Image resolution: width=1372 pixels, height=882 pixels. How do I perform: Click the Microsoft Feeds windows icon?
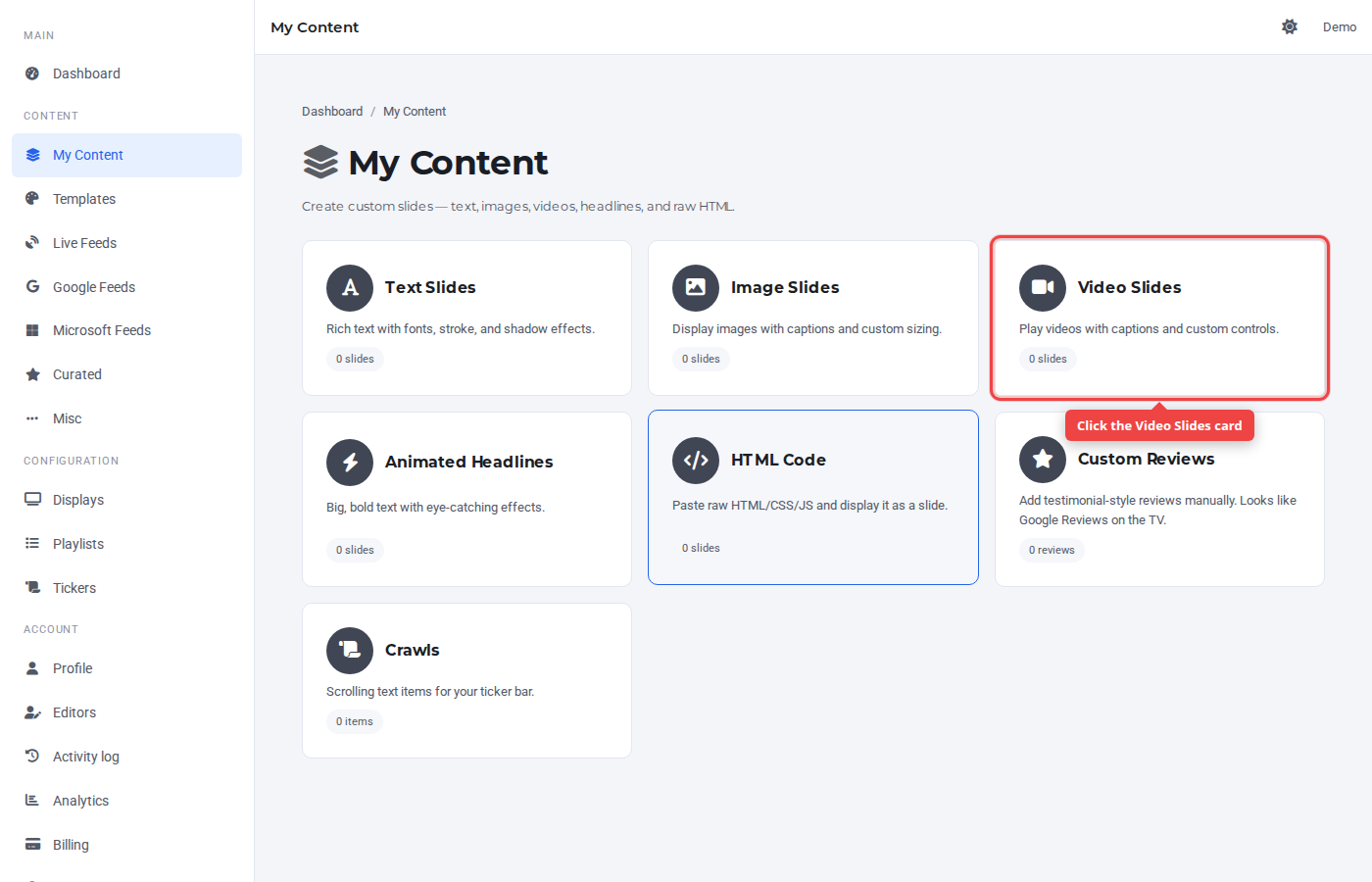[32, 330]
